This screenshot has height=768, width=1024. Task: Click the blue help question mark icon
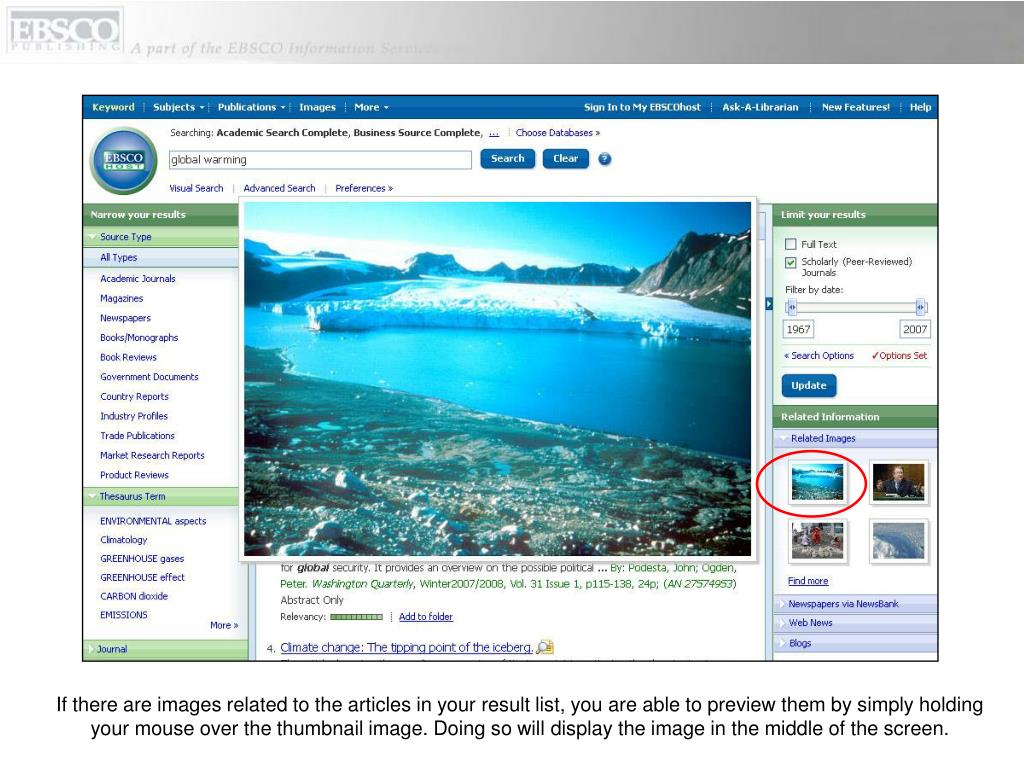click(x=605, y=159)
